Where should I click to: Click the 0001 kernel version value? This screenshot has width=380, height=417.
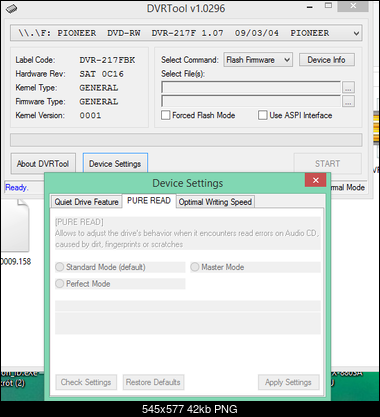tap(90, 116)
